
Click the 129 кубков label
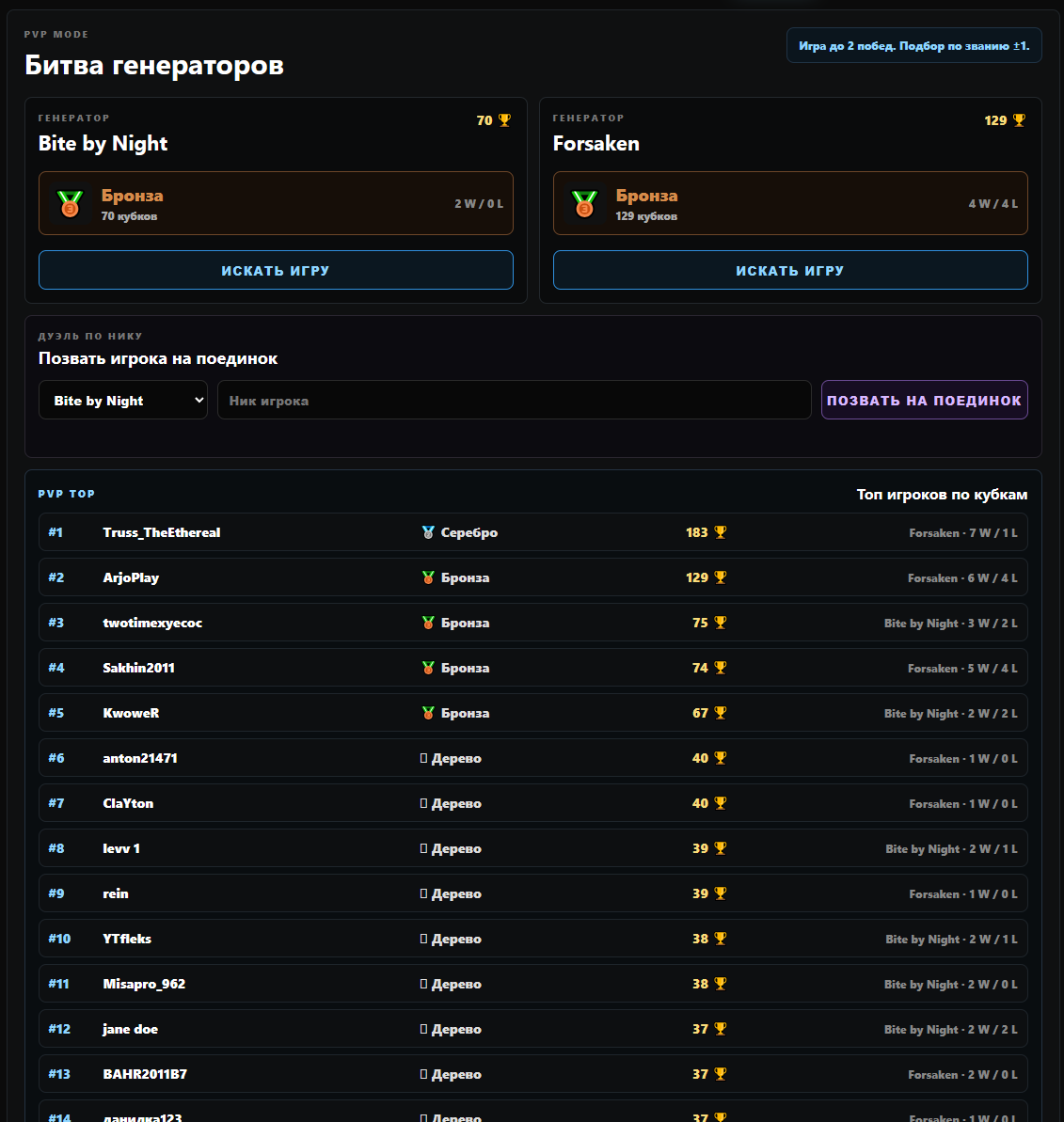(x=646, y=216)
